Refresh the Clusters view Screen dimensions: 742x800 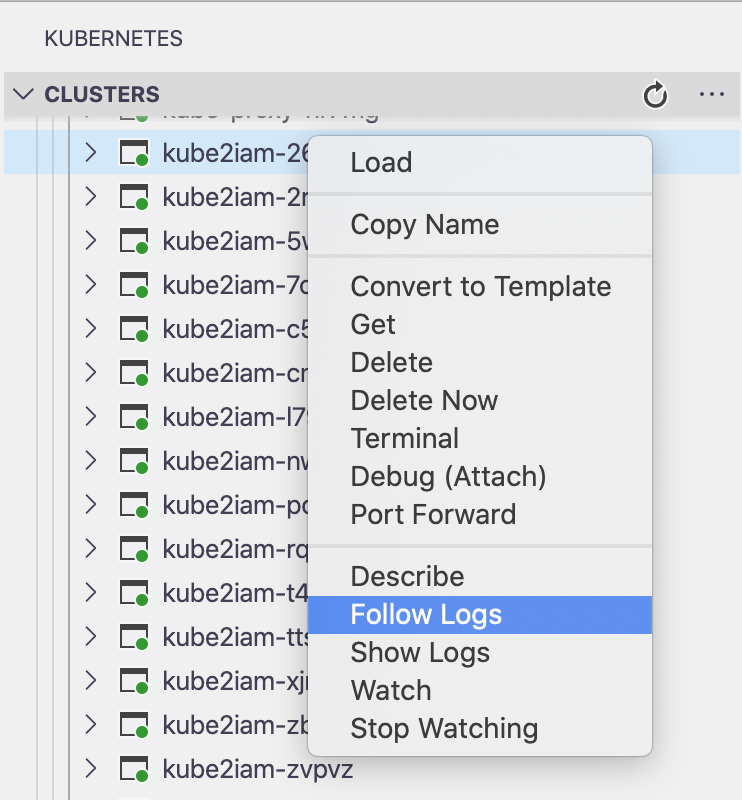[654, 95]
